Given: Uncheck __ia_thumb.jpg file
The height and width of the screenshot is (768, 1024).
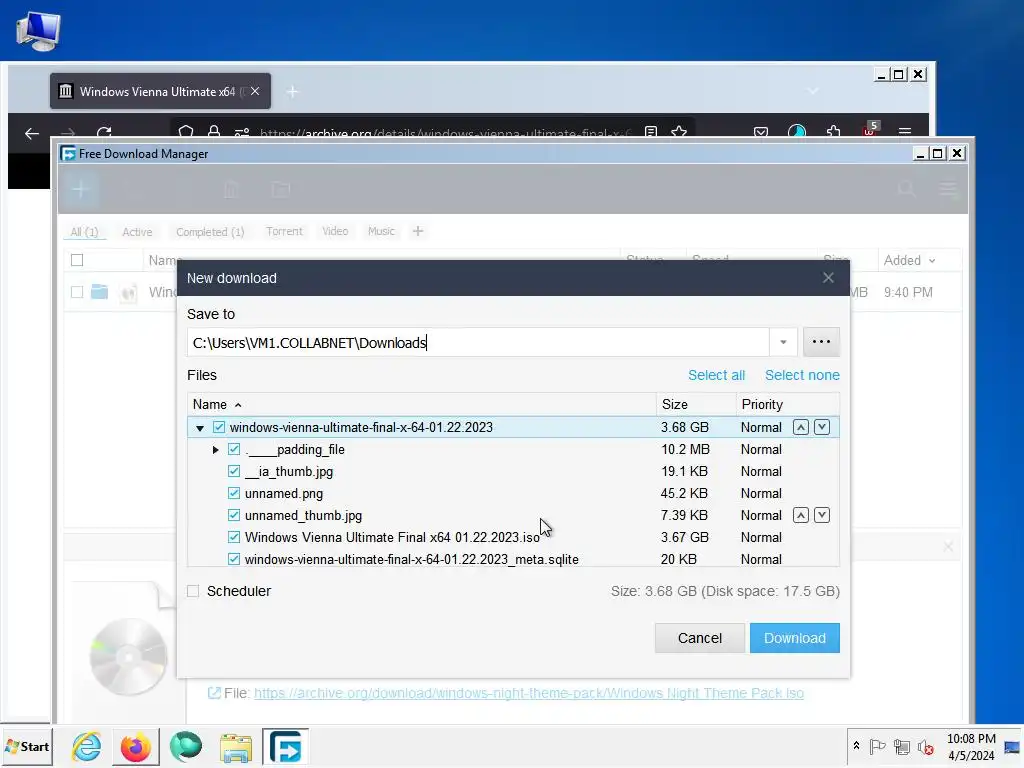Looking at the screenshot, I should [234, 471].
